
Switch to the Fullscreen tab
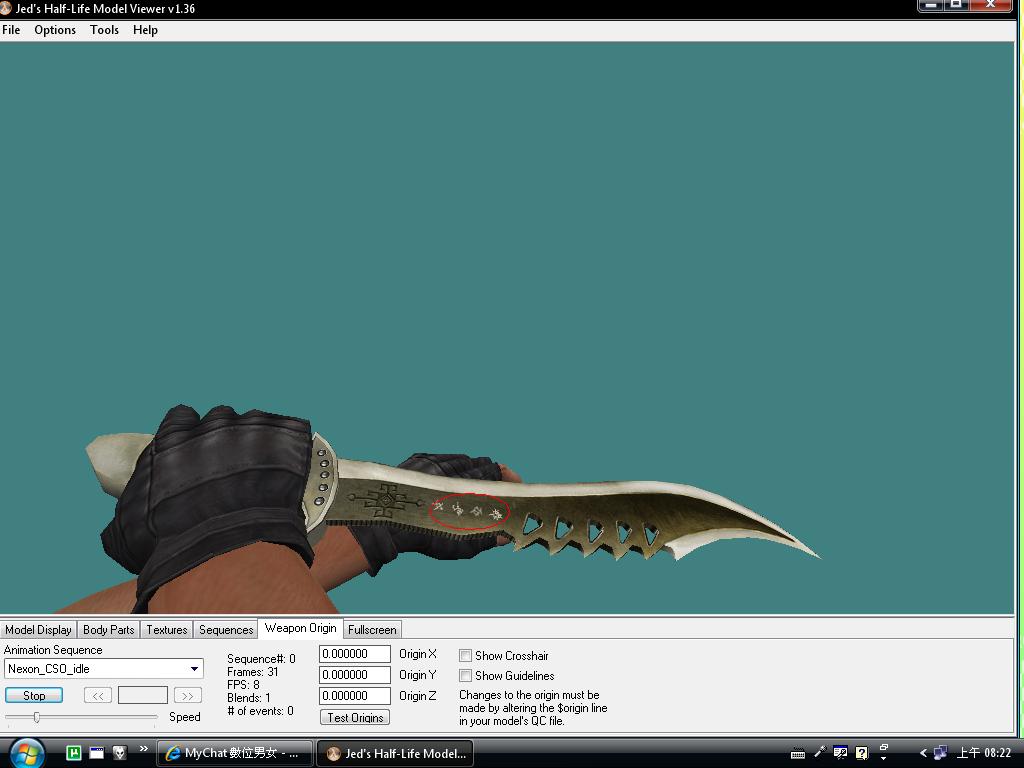tap(372, 630)
